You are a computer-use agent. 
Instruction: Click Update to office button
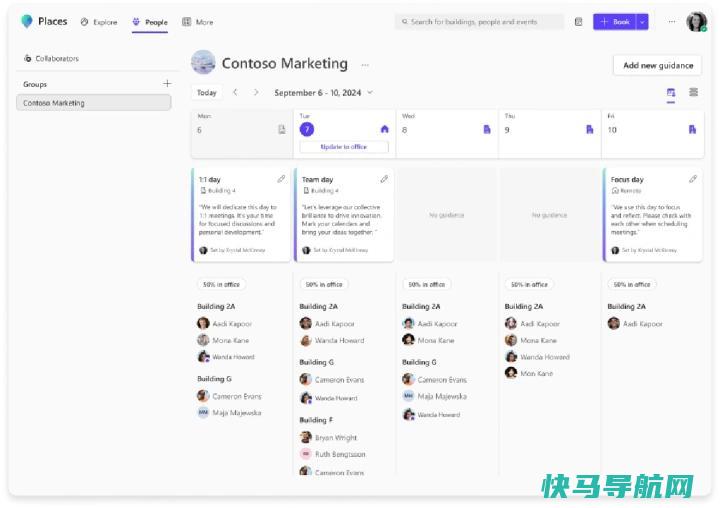pos(344,147)
